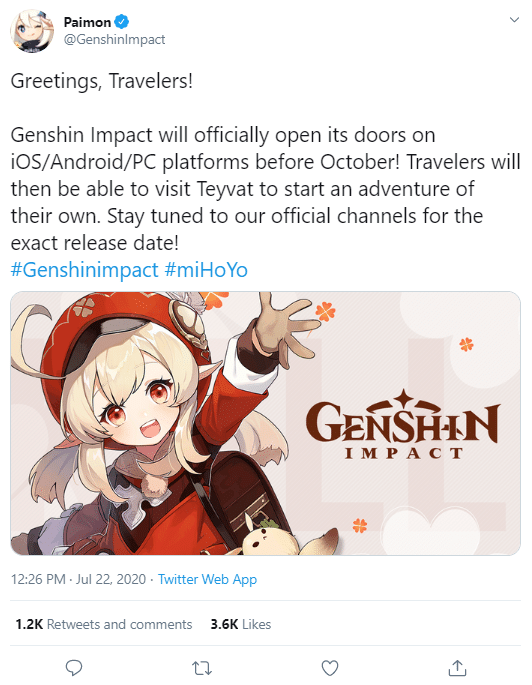Open the Klee Genshin Impact image
The width and height of the screenshot is (532, 685).
pos(266,423)
